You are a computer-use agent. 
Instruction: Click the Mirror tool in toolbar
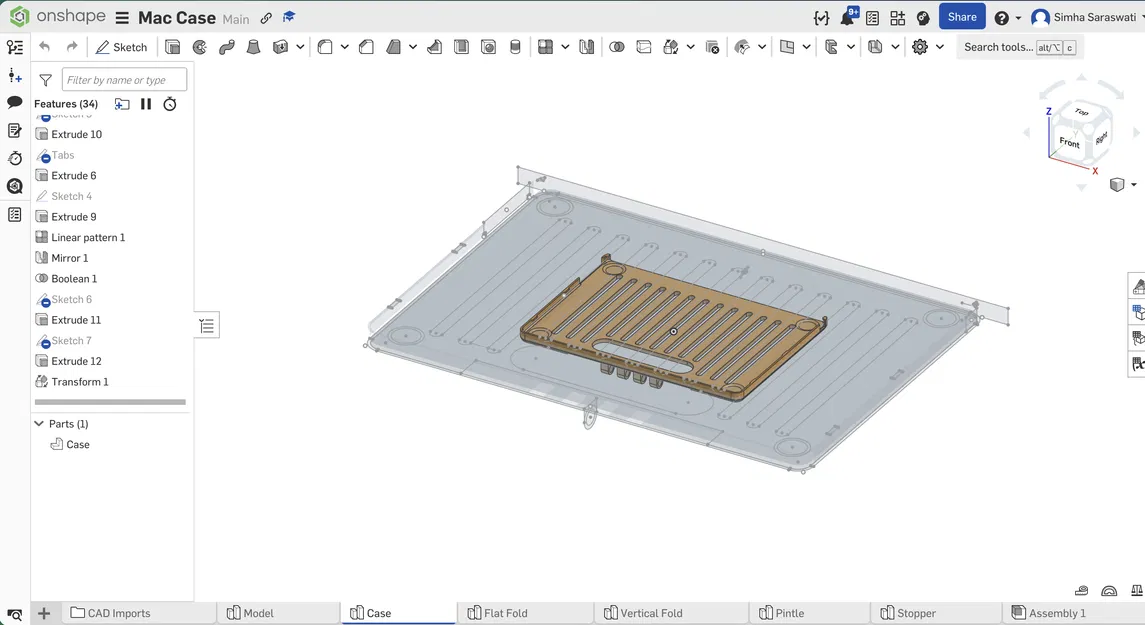pyautogui.click(x=587, y=47)
